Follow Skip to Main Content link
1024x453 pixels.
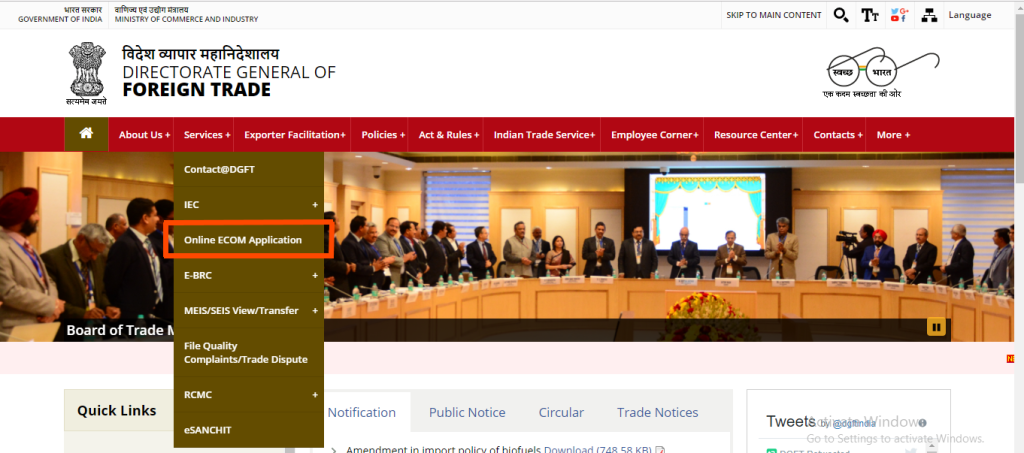[774, 15]
